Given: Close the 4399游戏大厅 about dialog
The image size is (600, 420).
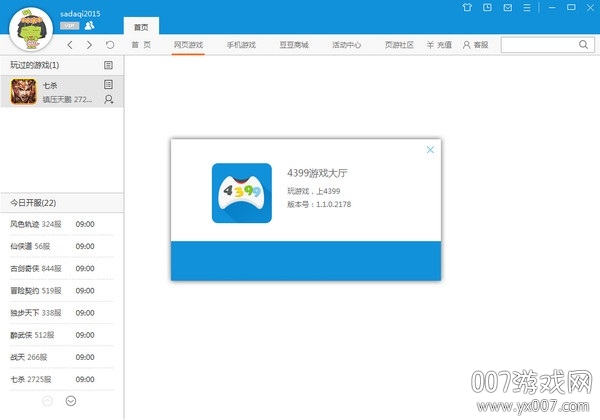Looking at the screenshot, I should tap(430, 150).
